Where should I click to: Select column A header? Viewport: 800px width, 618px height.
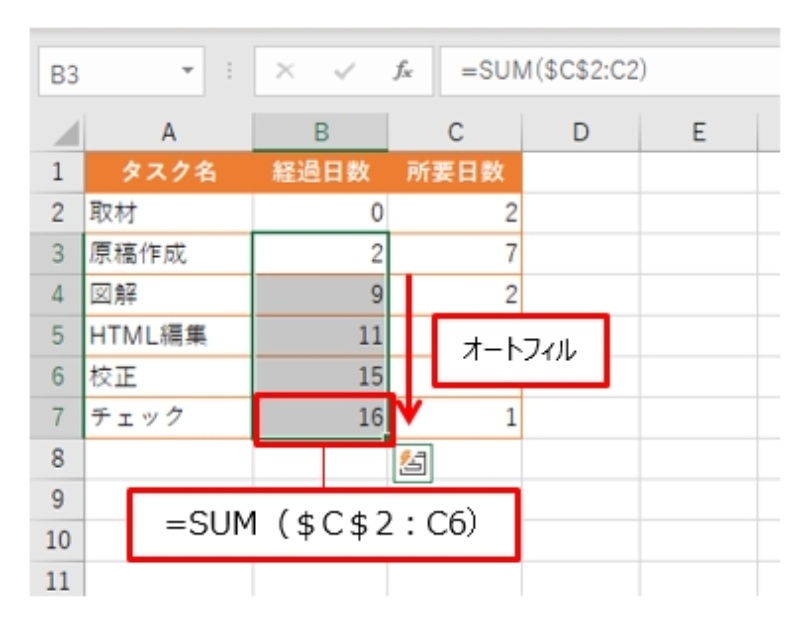pyautogui.click(x=168, y=131)
